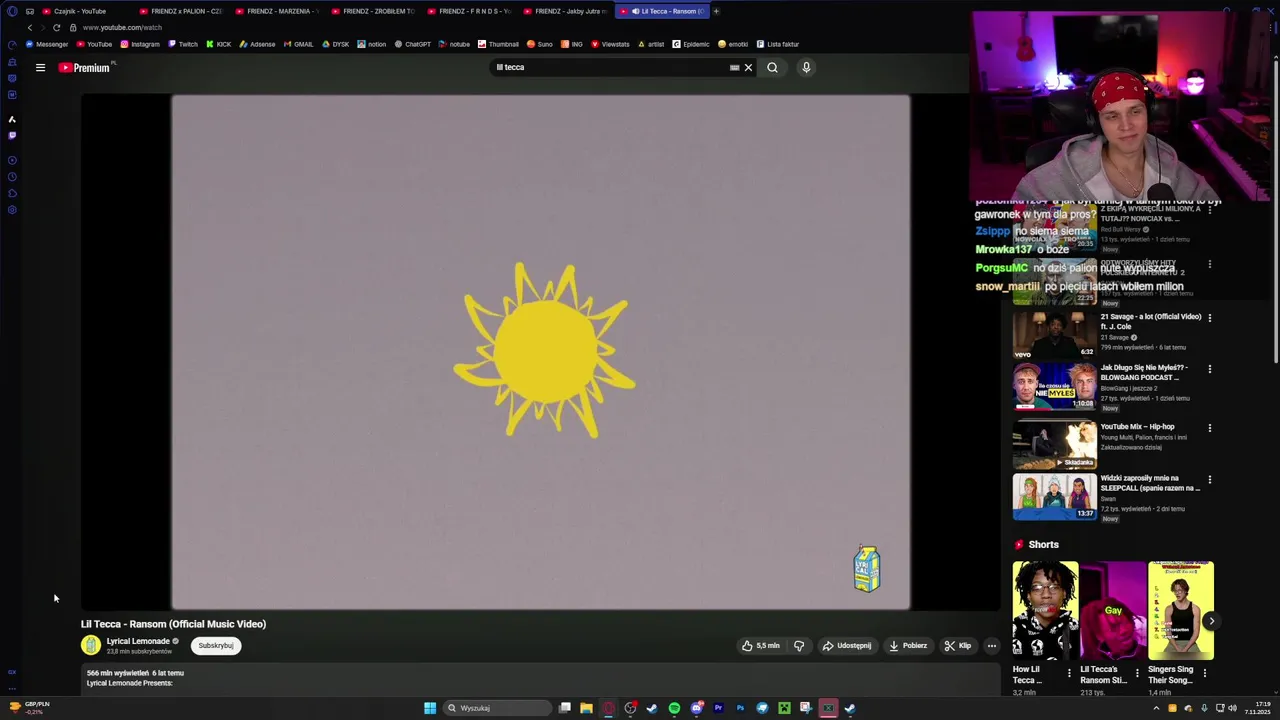
Task: Focus the YouTube search input
Action: coord(610,68)
